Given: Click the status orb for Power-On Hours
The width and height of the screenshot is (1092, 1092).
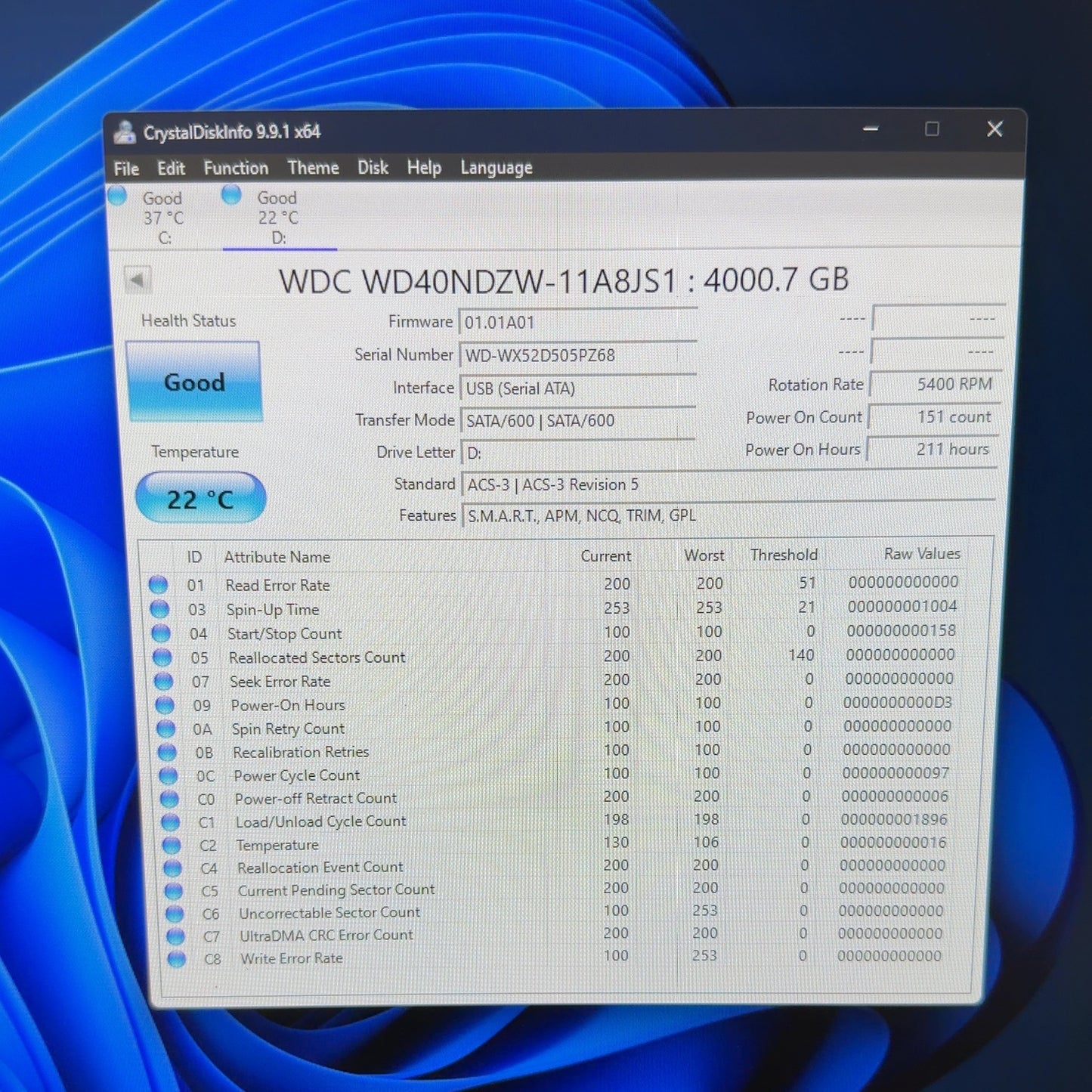Looking at the screenshot, I should pyautogui.click(x=165, y=705).
